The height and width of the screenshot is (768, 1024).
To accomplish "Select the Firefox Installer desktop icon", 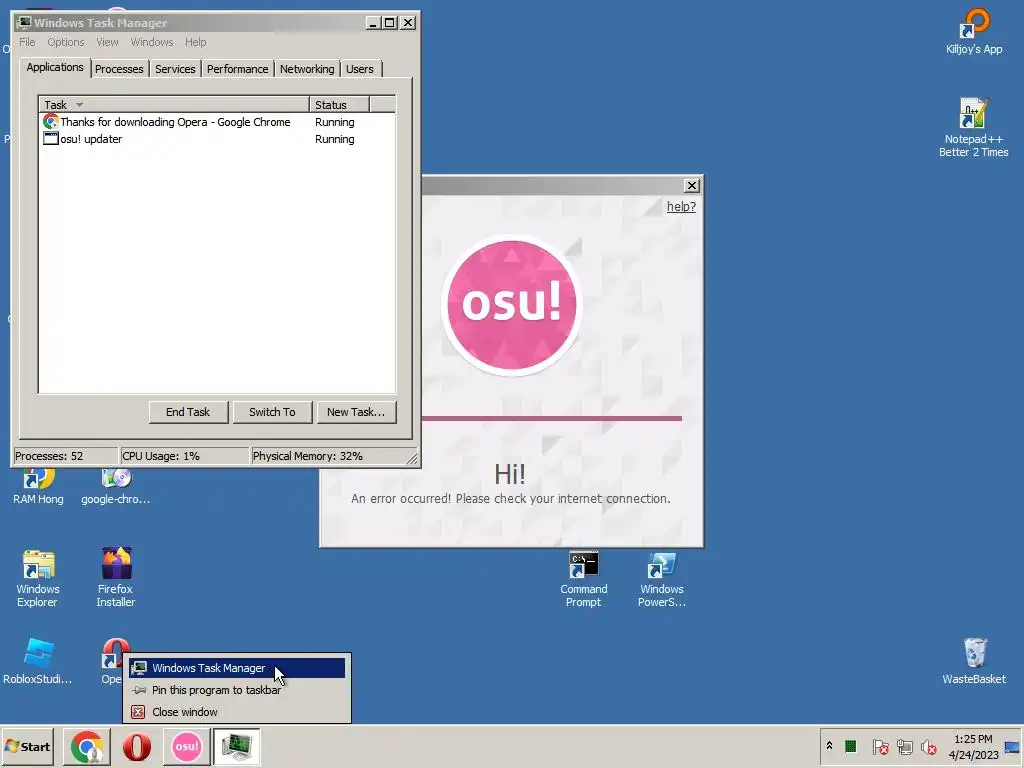I will (116, 577).
